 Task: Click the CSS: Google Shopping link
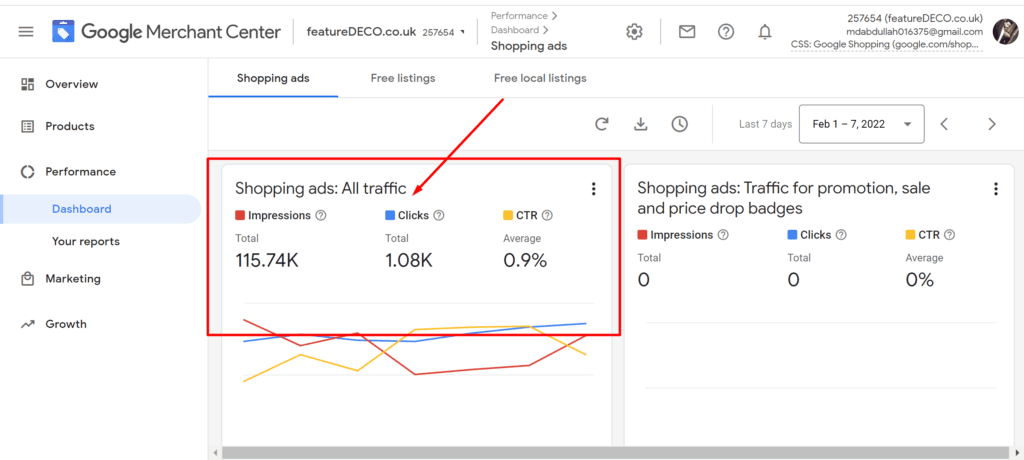884,45
